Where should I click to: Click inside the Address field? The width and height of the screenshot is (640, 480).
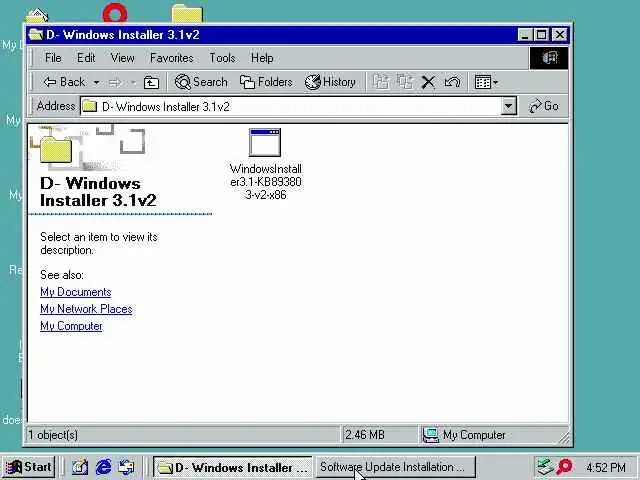[x=290, y=107]
